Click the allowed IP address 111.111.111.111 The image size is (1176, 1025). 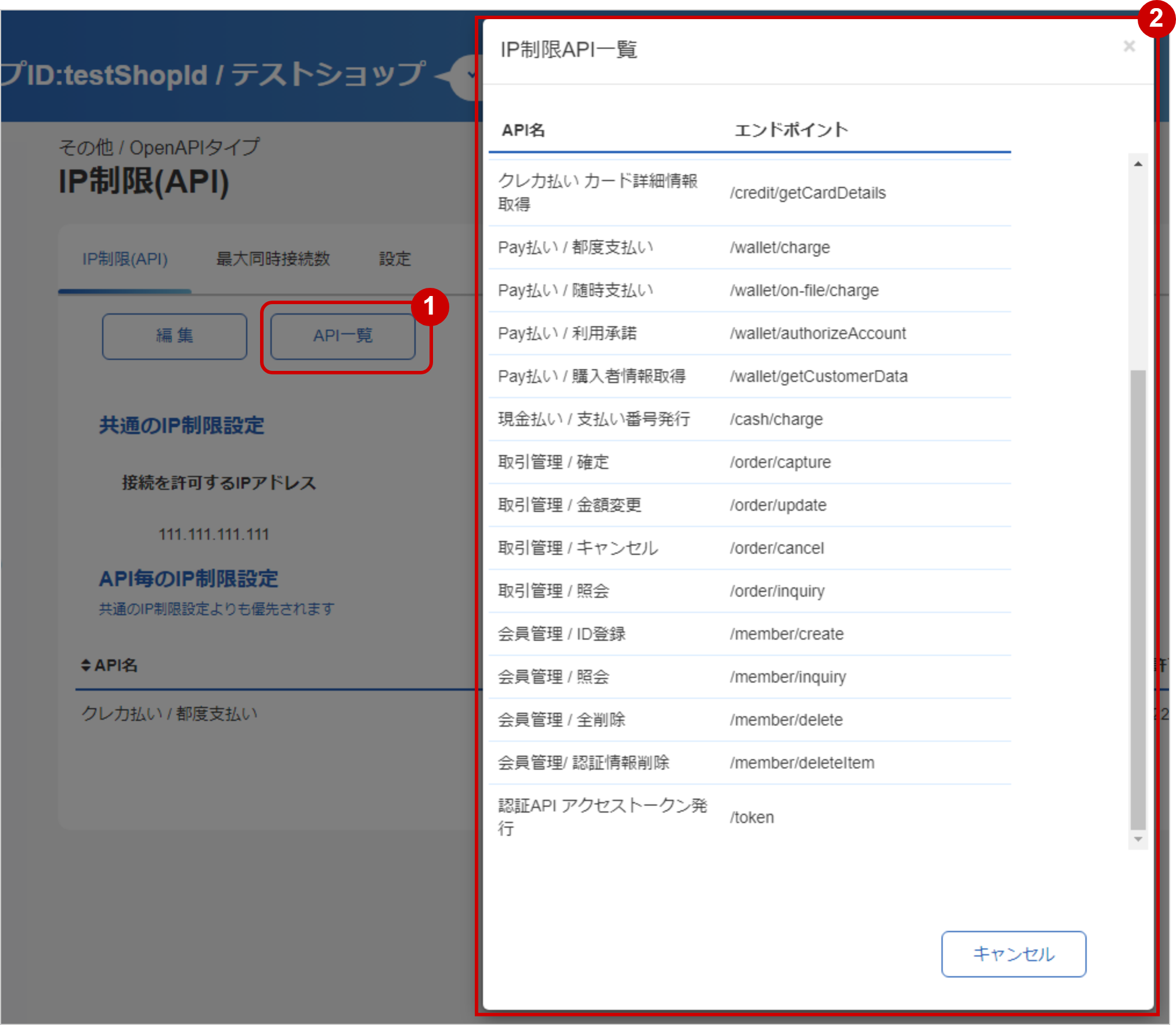(x=212, y=534)
